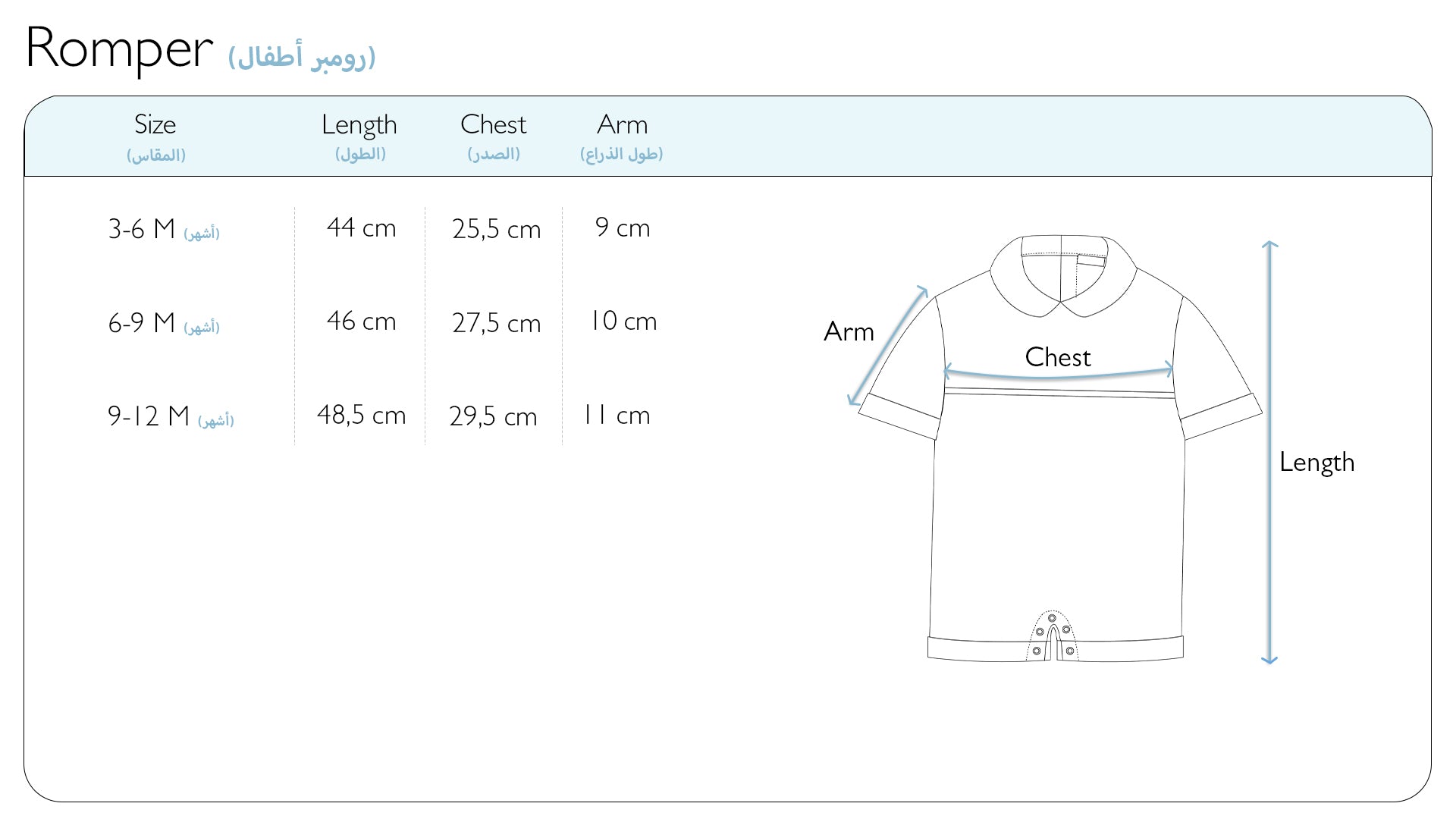This screenshot has width=1456, height=819.
Task: Click the 25,5 cm chest value
Action: click(x=496, y=229)
